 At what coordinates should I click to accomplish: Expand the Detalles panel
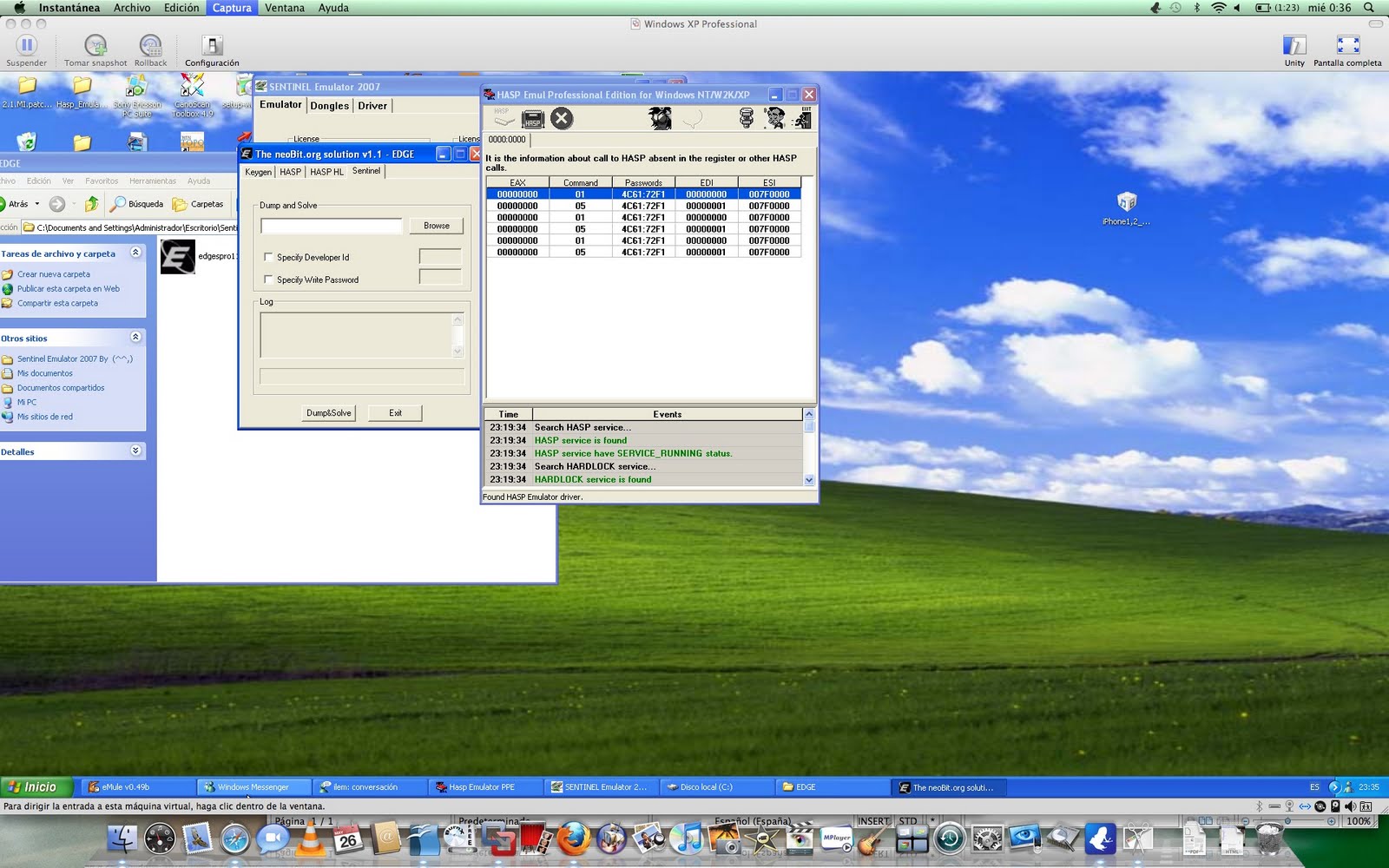[135, 450]
